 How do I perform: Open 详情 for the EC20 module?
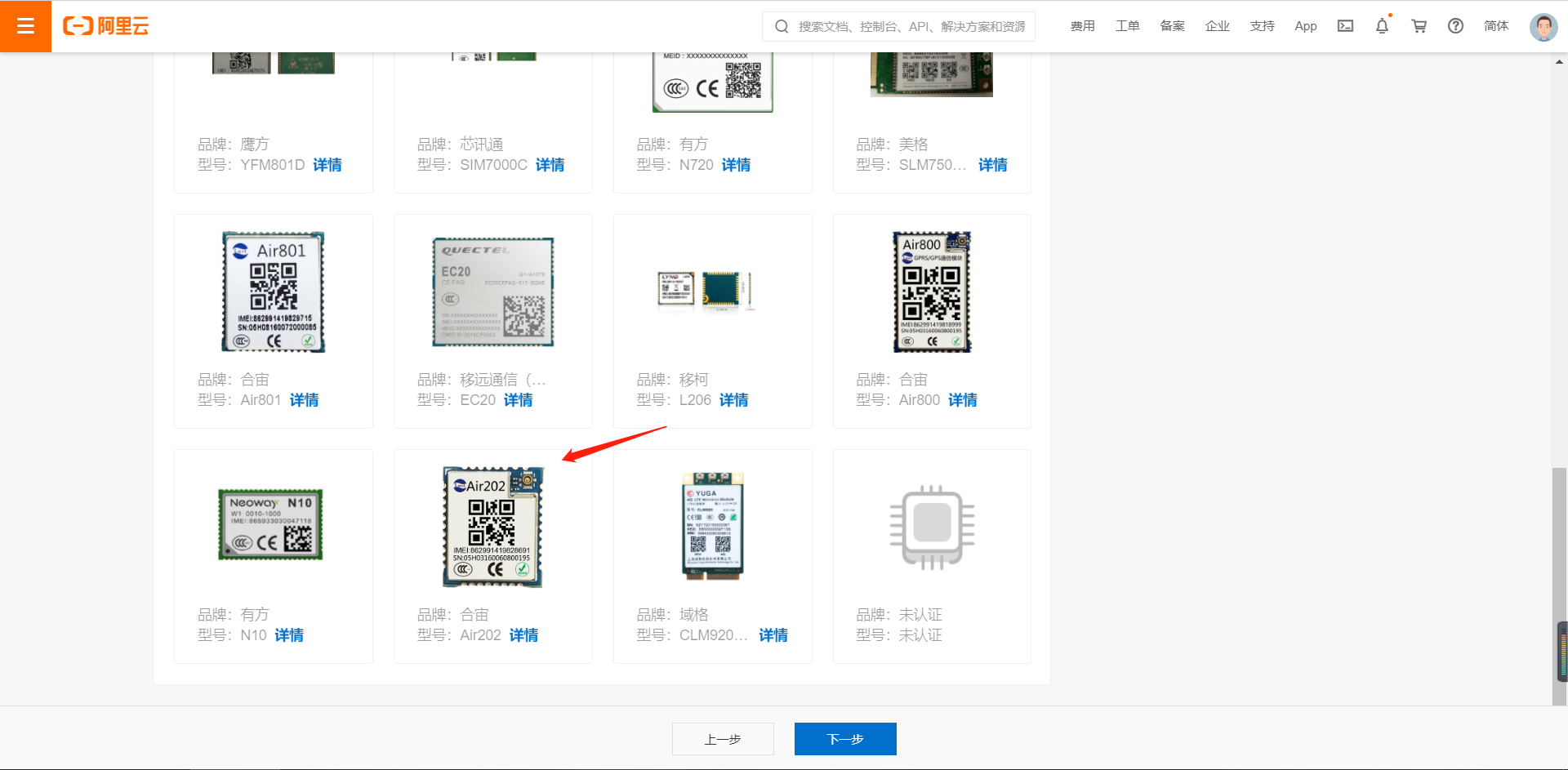[518, 400]
